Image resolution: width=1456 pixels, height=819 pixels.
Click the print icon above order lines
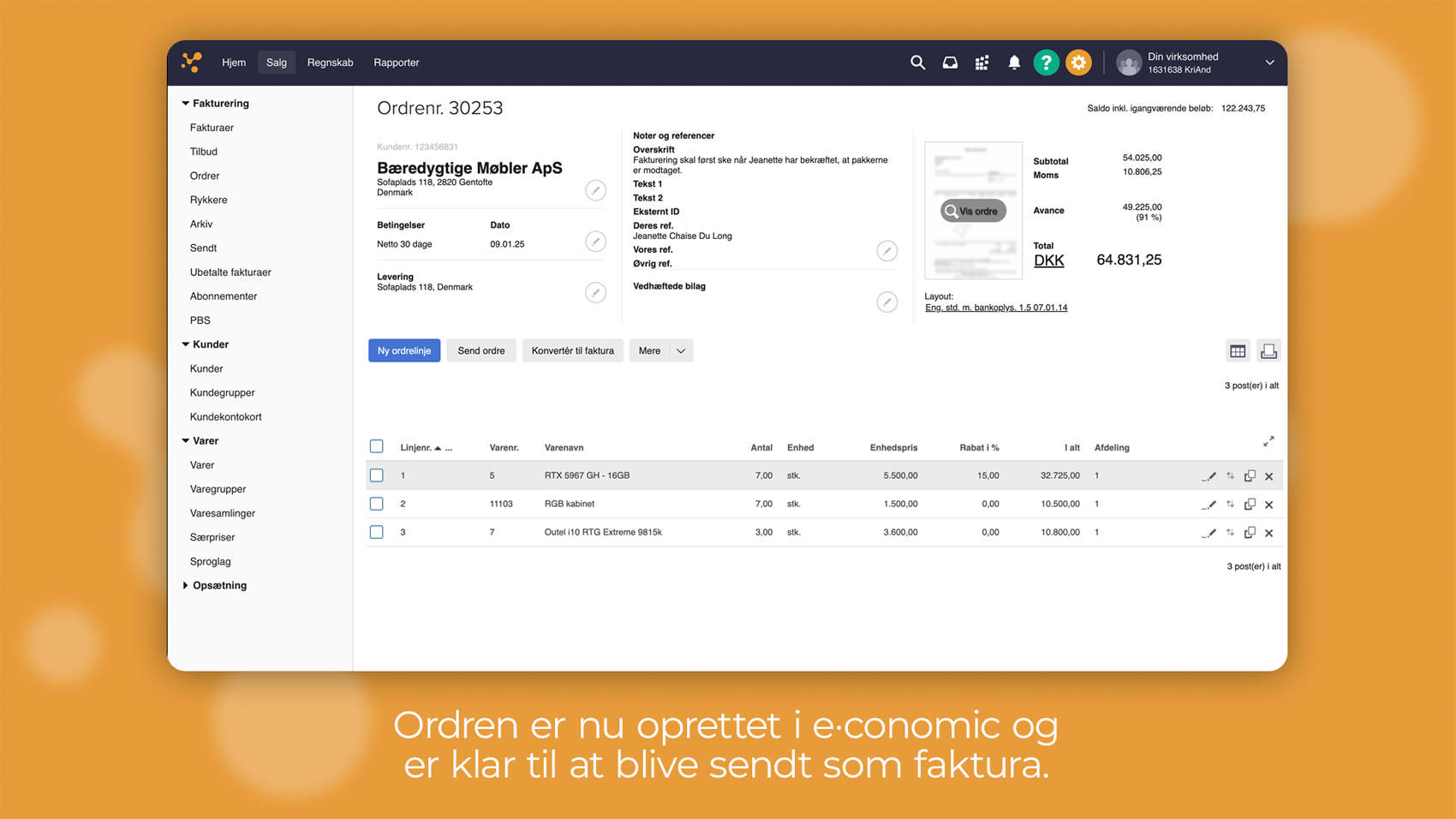(1268, 351)
